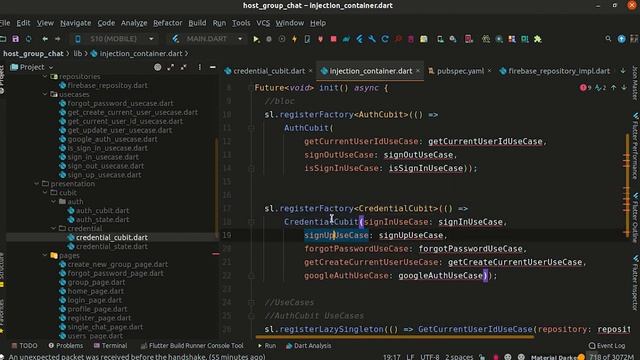This screenshot has height=360, width=640.
Task: Click the 2 spaces indent indicator
Action: pyautogui.click(x=459, y=357)
